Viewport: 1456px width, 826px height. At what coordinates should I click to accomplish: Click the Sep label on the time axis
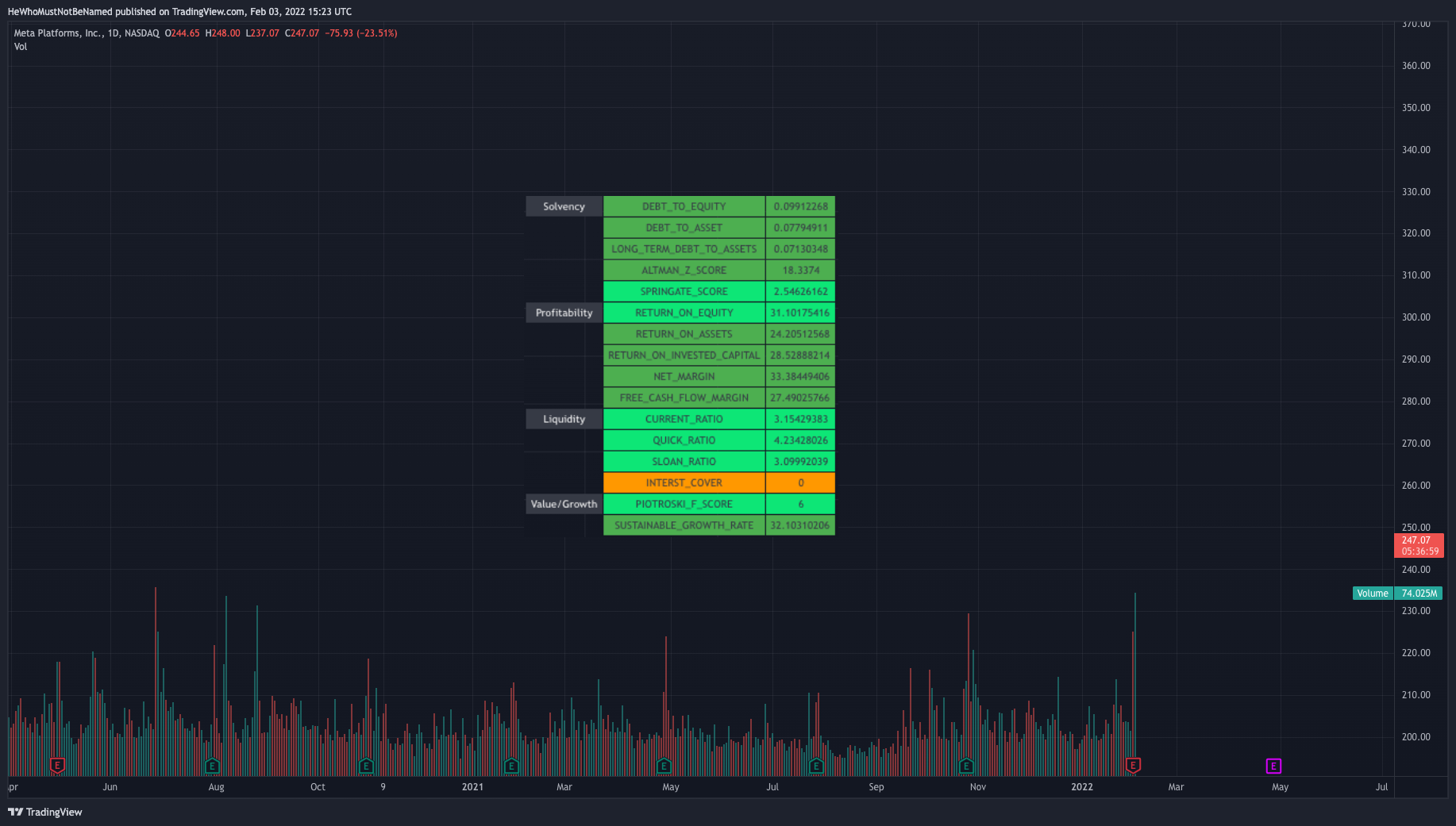tap(876, 787)
